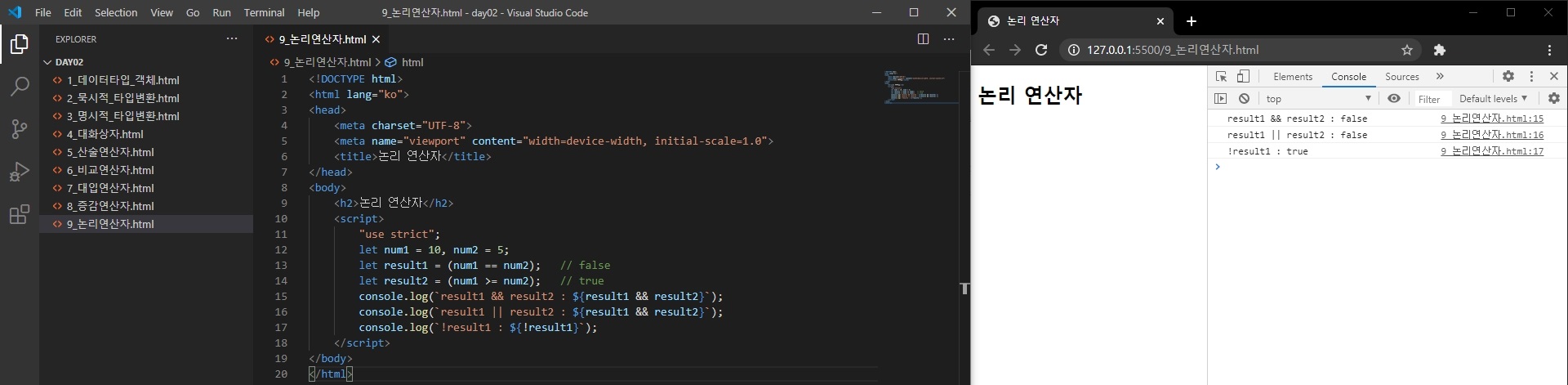Viewport: 1568px width, 385px height.
Task: Close the 9_논리연산자.html editor tab
Action: click(376, 39)
